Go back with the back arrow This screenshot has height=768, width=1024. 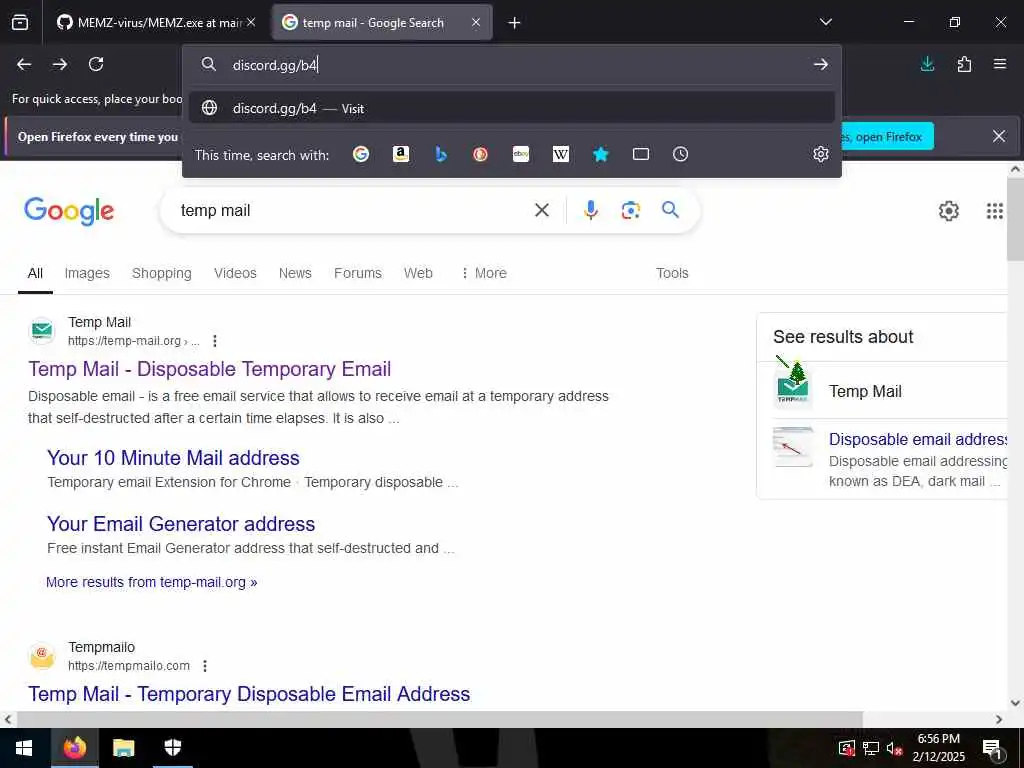[x=24, y=64]
